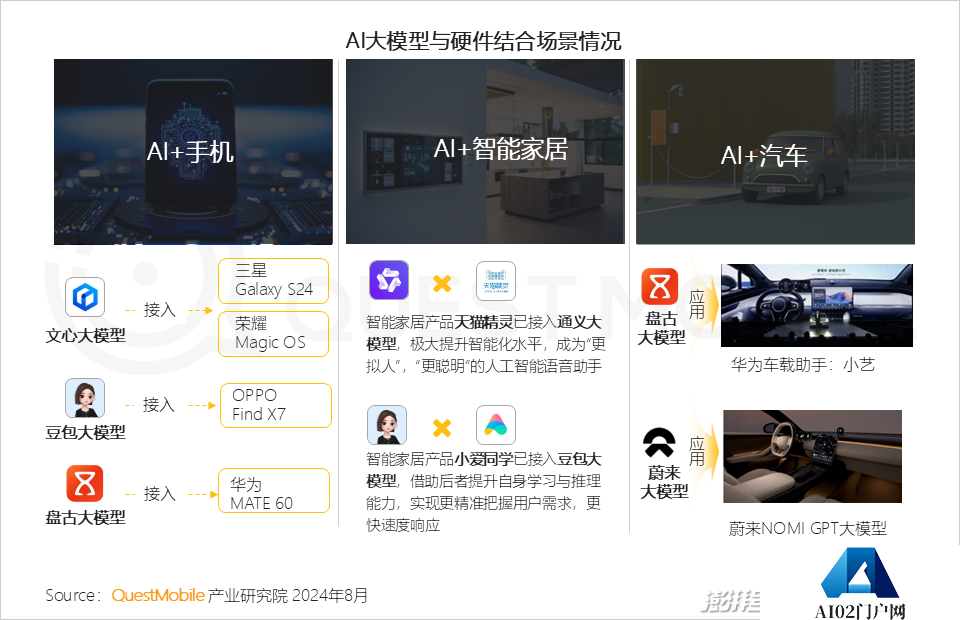Select the 三星 Galaxy S24 box
Image resolution: width=960 pixels, height=620 pixels.
[274, 281]
